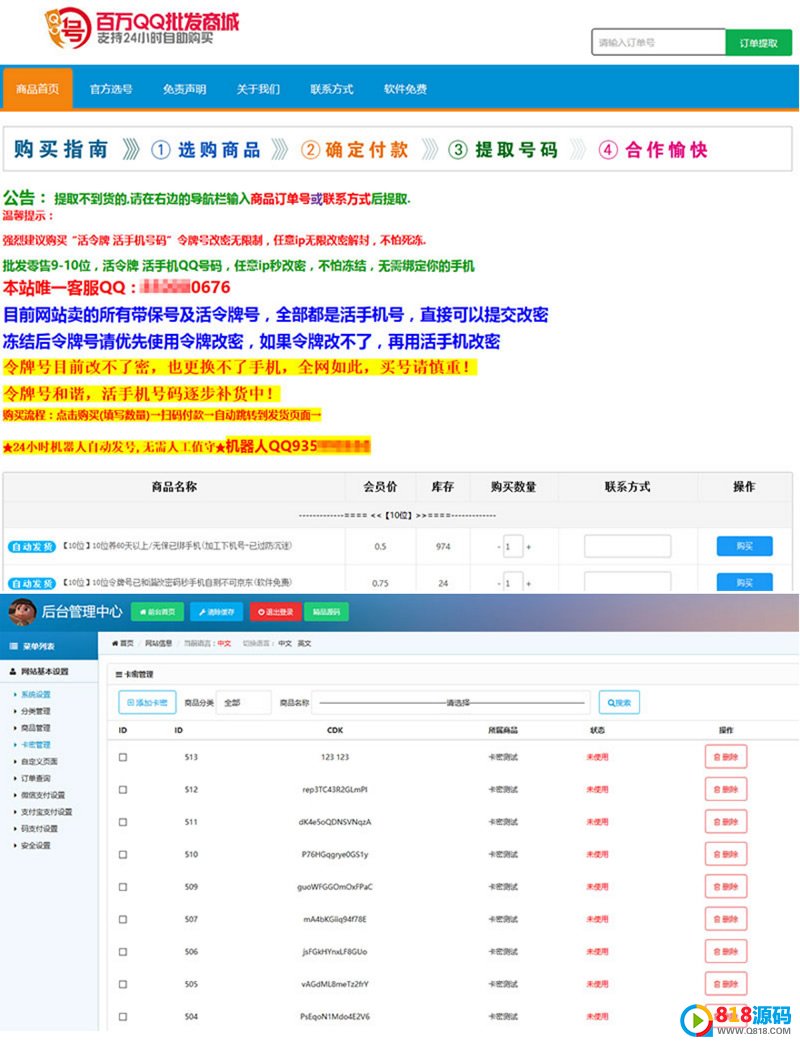The image size is (800, 1042).
Task: Delete the CDK row with ID 512
Action: pos(726,789)
